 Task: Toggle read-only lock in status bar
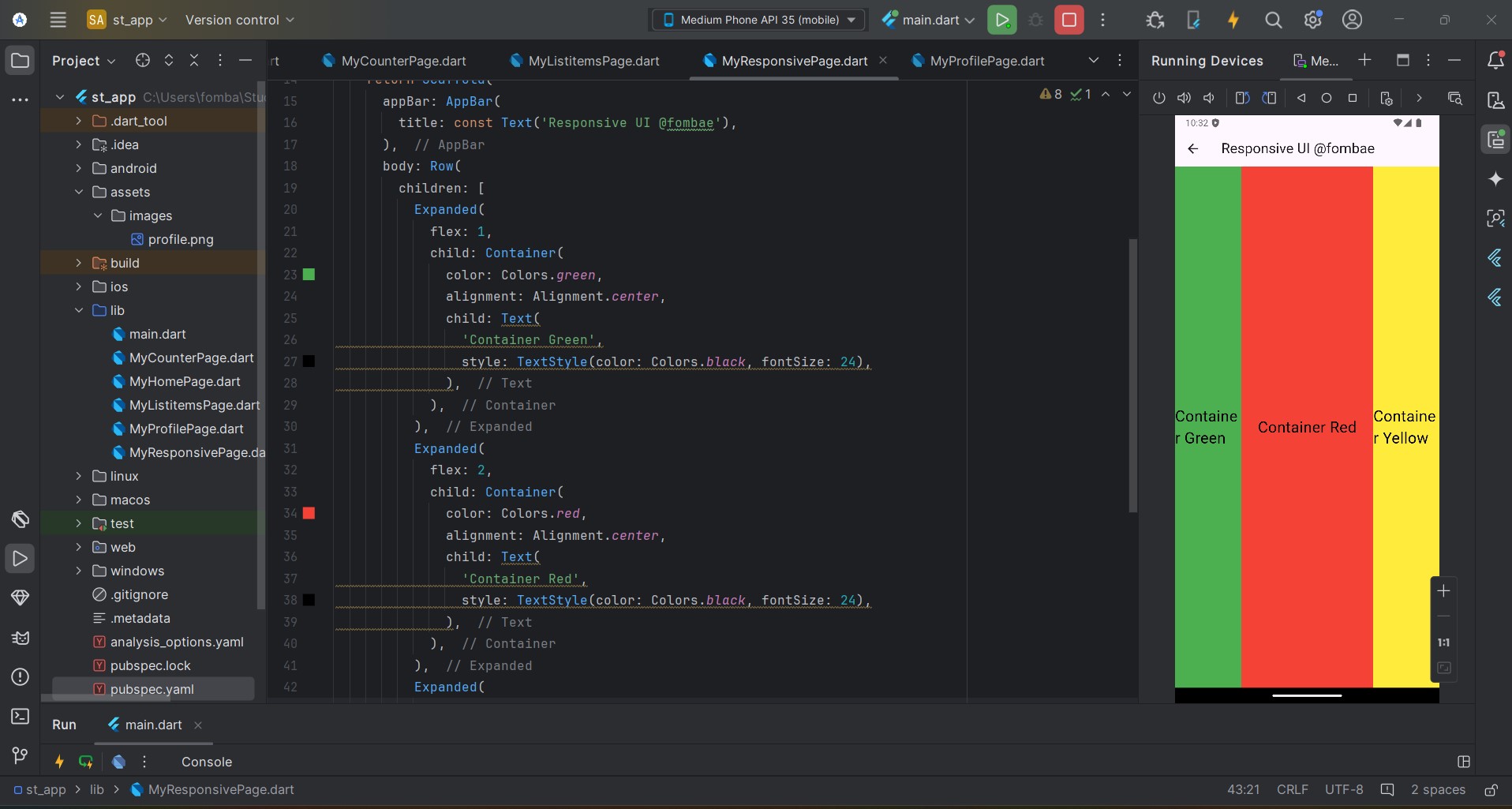(1491, 789)
